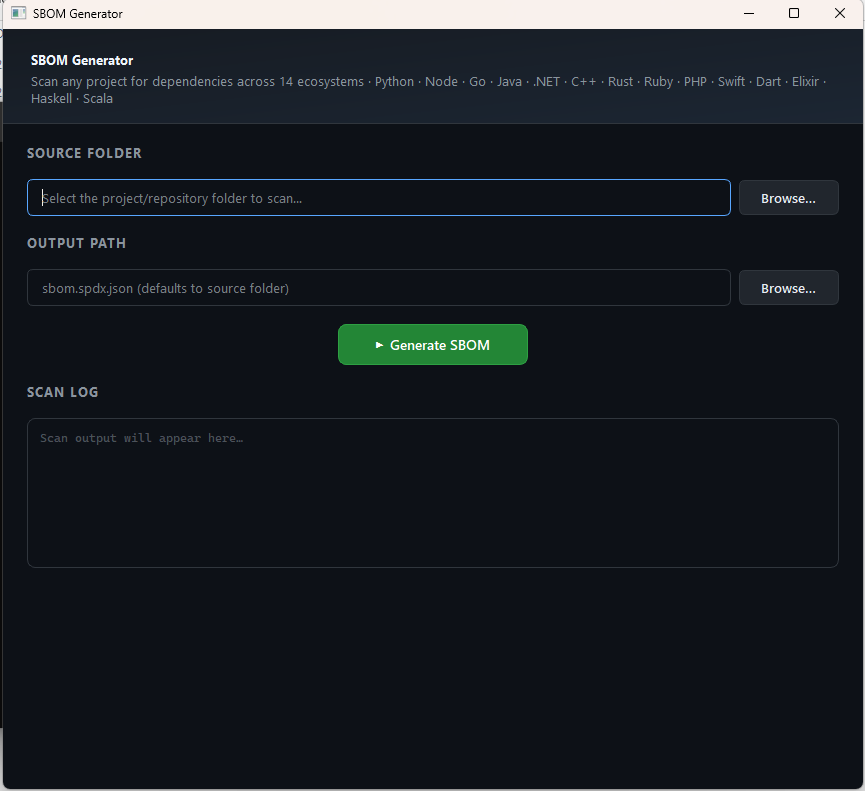Click the word Dart in ecosystem list
The width and height of the screenshot is (865, 791).
pos(768,82)
